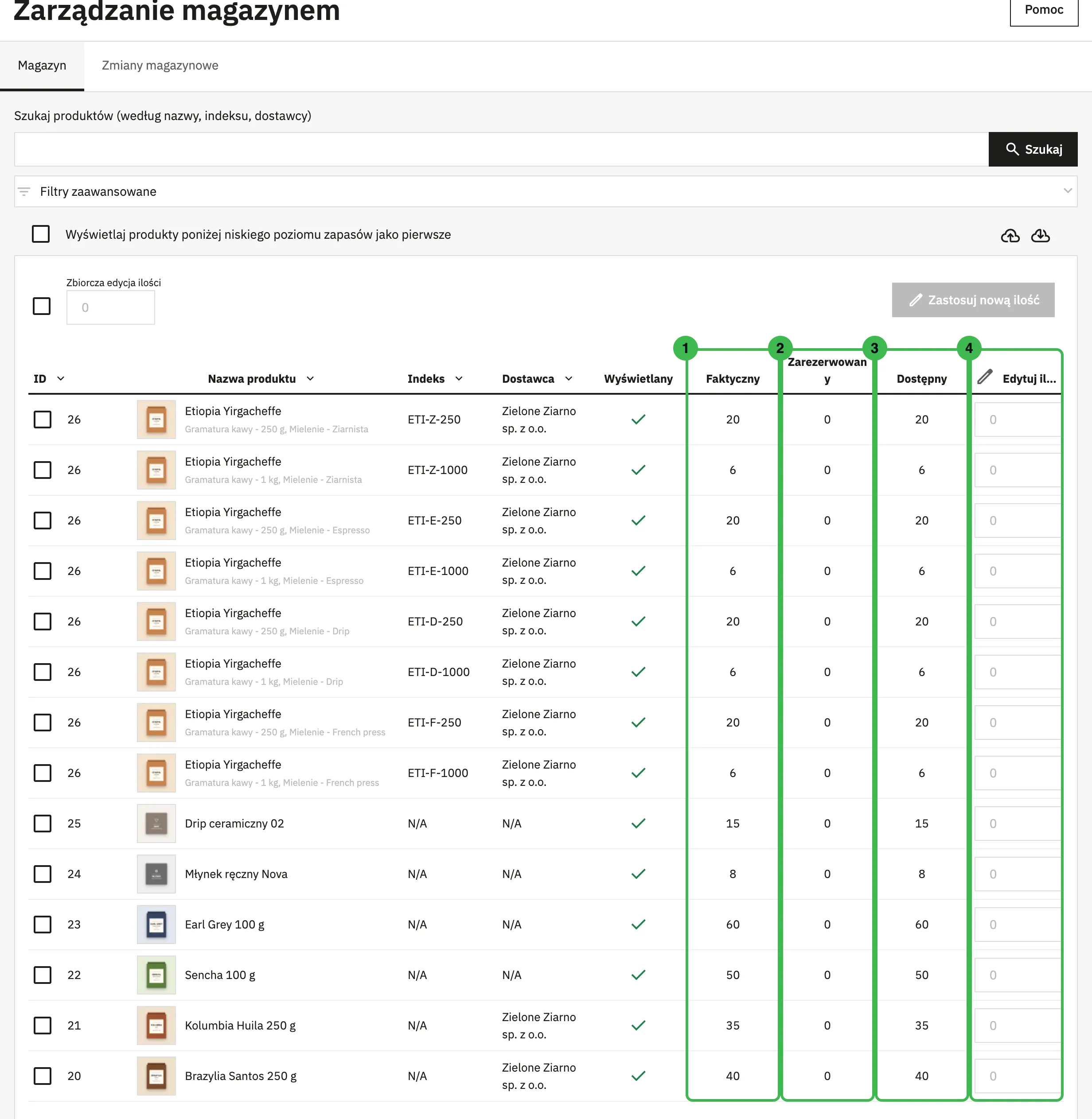Click the green checkmark for Drip ceramiczny 02
This screenshot has width=1092, height=1119.
coord(638,823)
